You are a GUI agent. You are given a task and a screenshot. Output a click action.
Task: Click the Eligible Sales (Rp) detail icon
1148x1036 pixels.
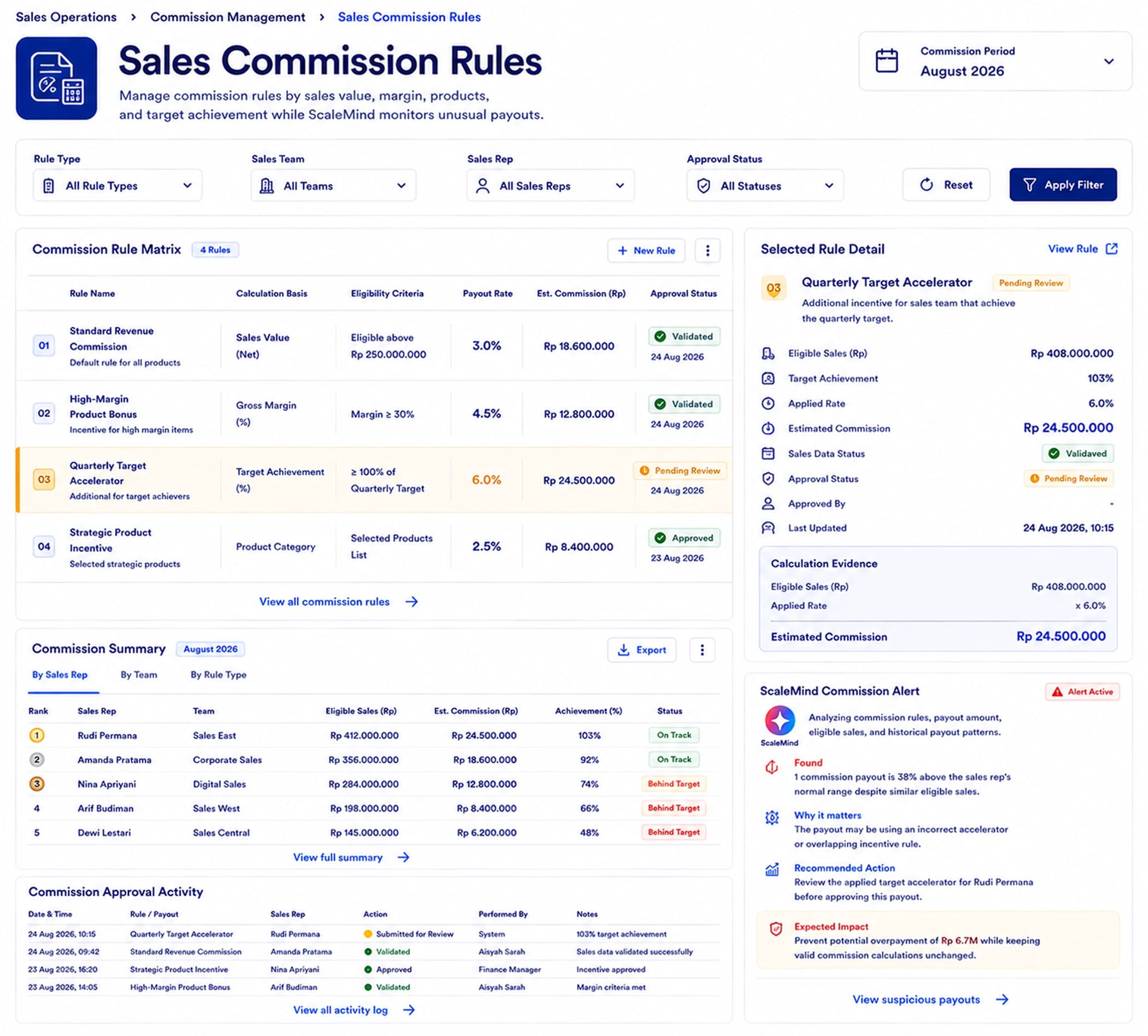pos(768,354)
